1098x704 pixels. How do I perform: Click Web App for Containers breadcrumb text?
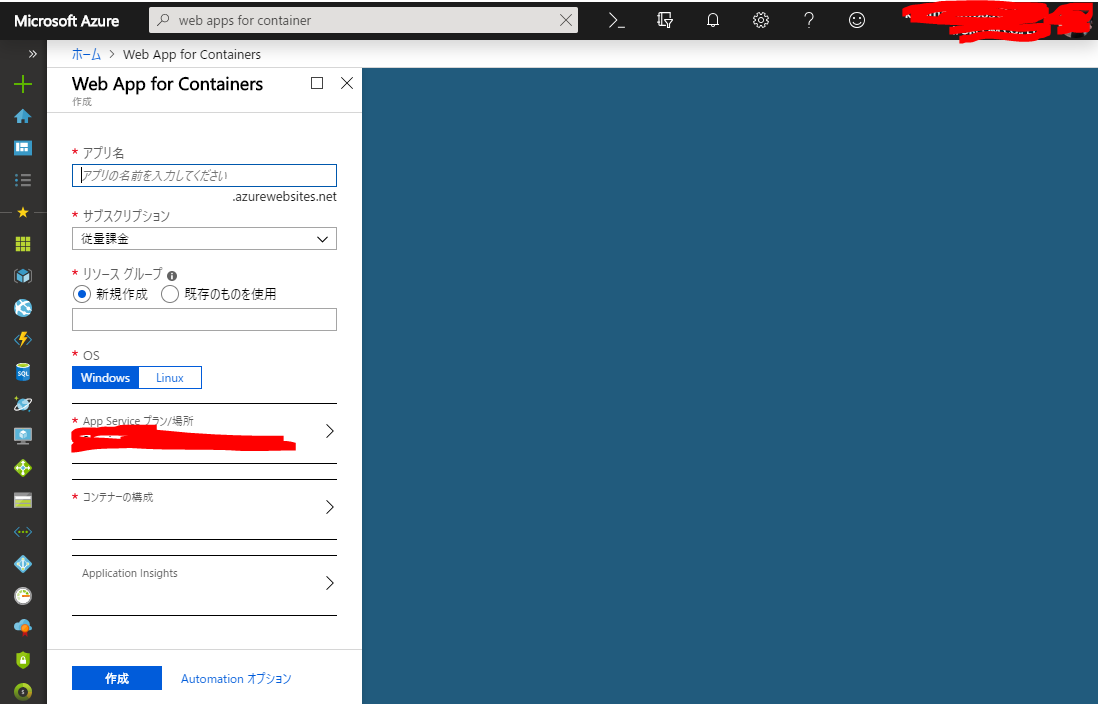(192, 54)
